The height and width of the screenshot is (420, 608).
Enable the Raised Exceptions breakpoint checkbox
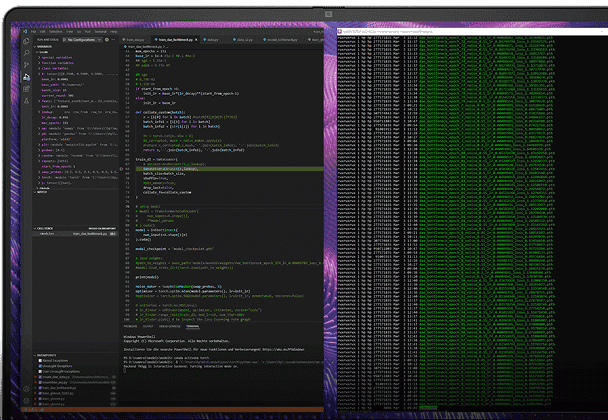point(40,360)
